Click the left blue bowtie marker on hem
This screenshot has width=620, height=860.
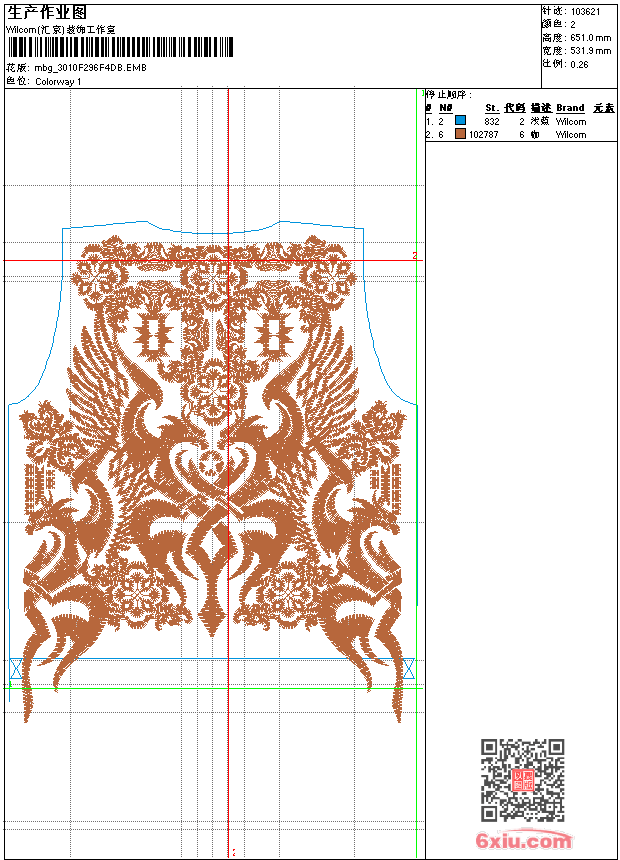pos(15,669)
